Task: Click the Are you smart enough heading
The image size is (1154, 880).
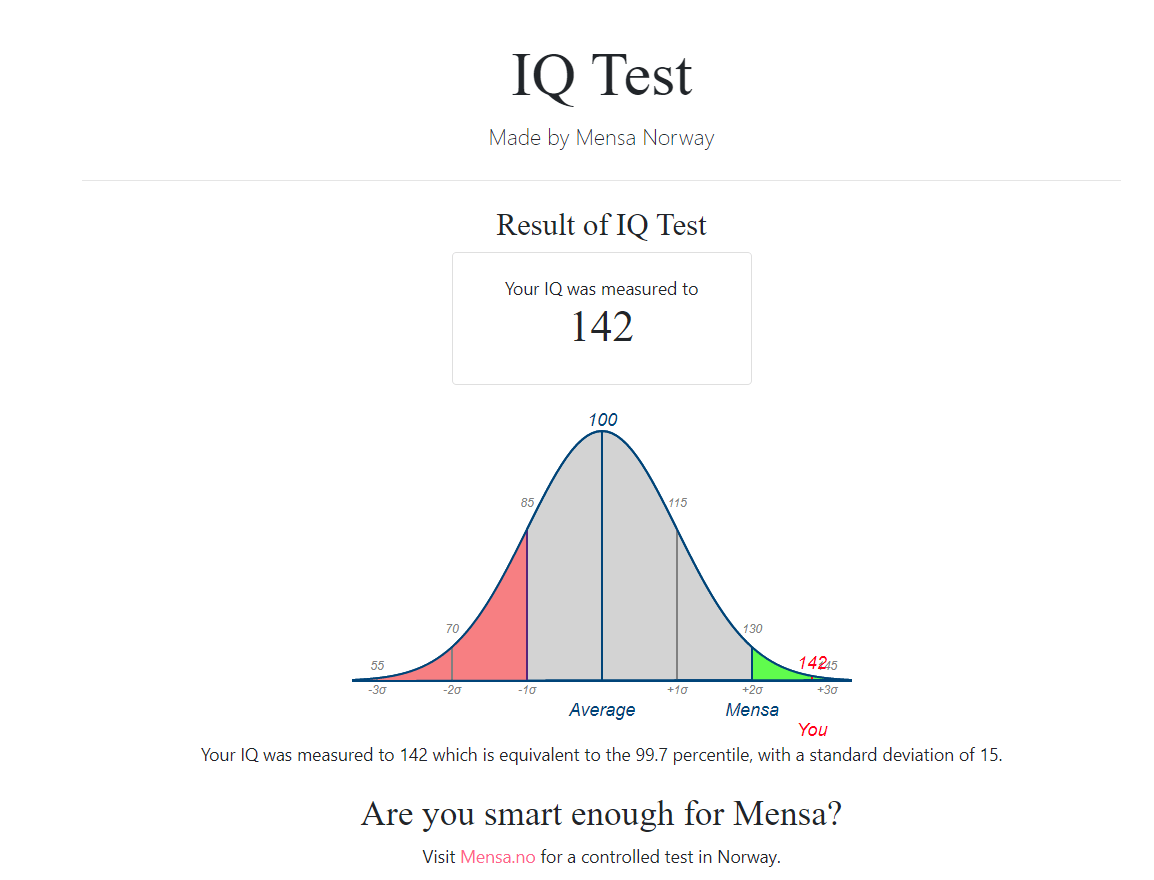Action: click(601, 814)
